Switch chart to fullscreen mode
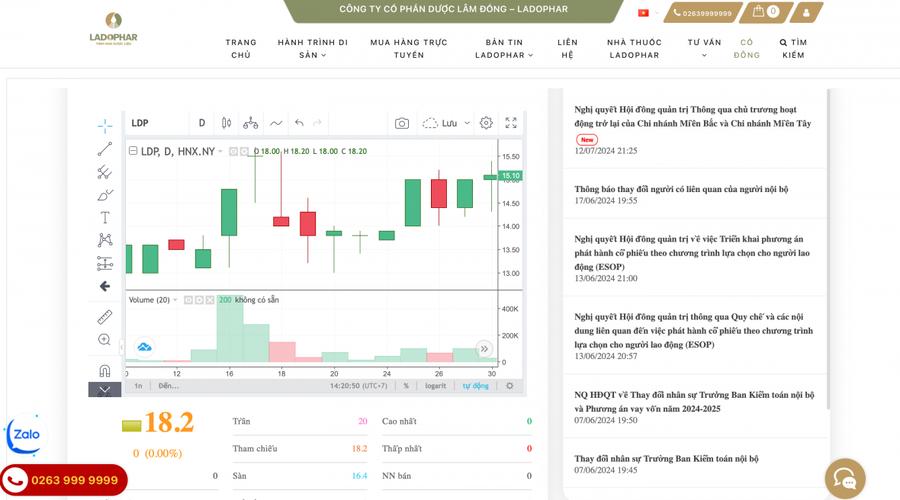900x500 pixels. coord(511,123)
